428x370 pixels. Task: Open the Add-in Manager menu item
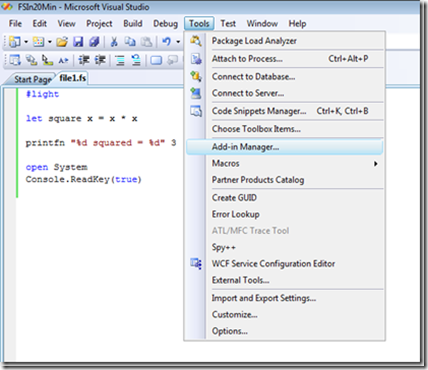tap(285, 147)
